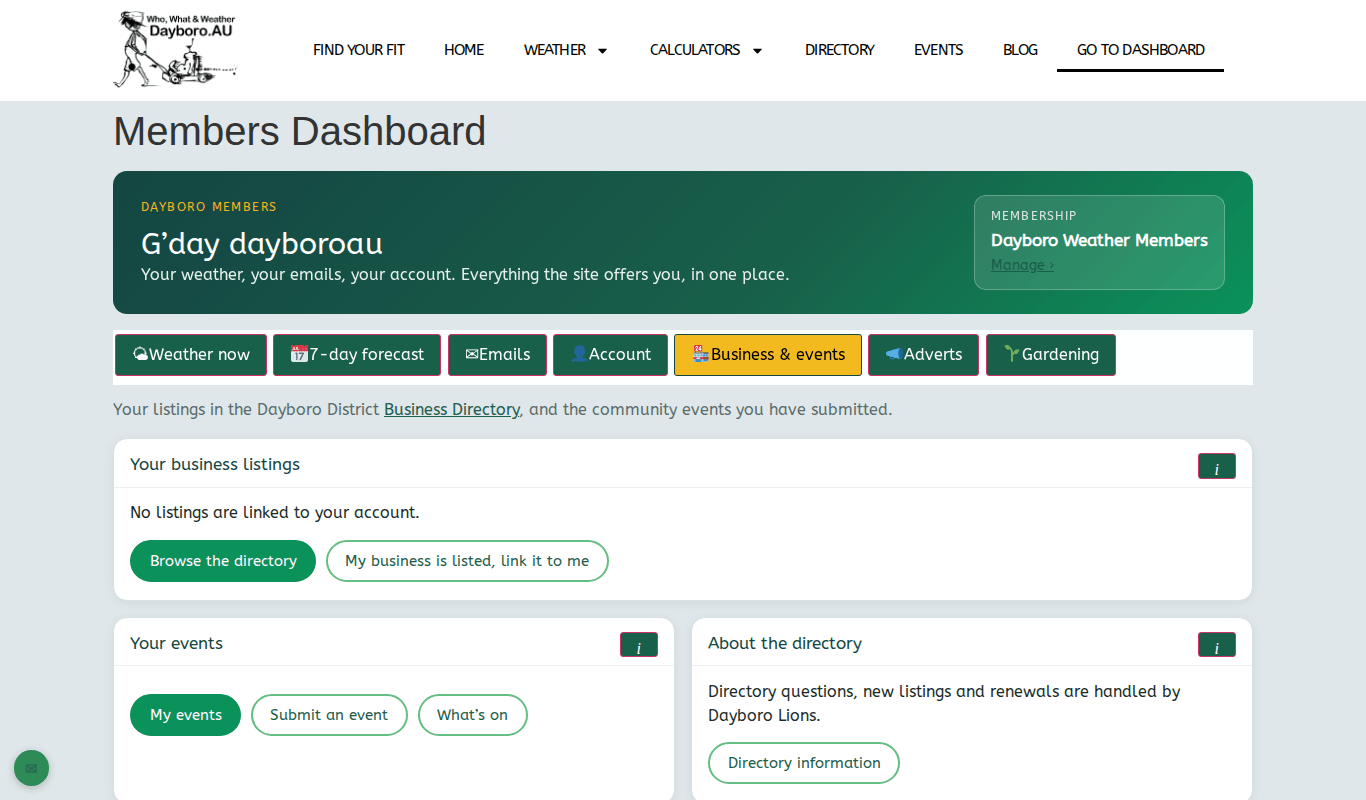Open My events button
The image size is (1366, 800).
(x=186, y=715)
